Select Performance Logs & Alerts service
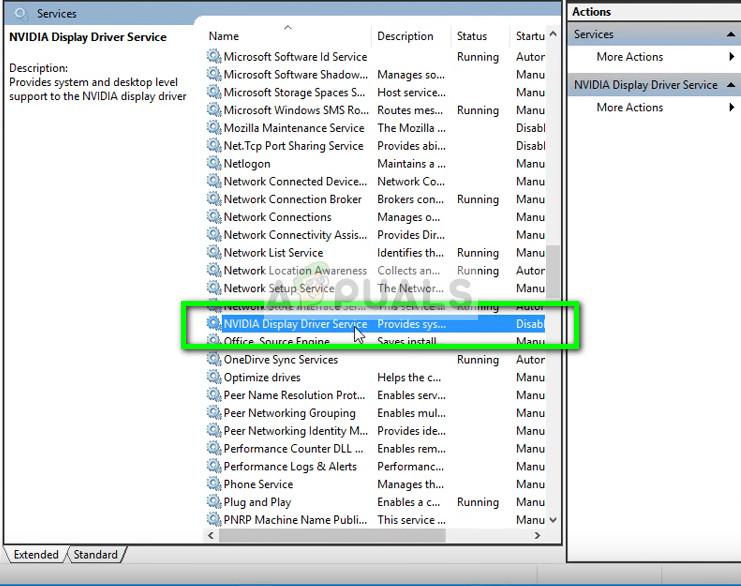The image size is (741, 586). click(x=376, y=466)
